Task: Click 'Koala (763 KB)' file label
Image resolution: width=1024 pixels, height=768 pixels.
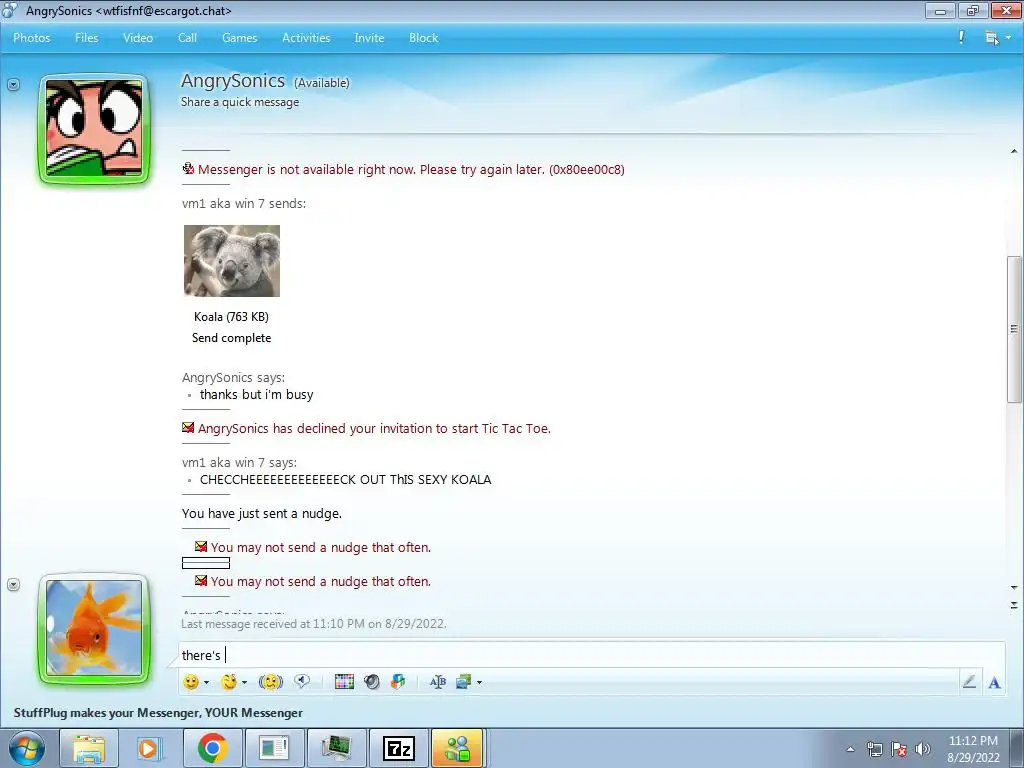Action: tap(231, 317)
